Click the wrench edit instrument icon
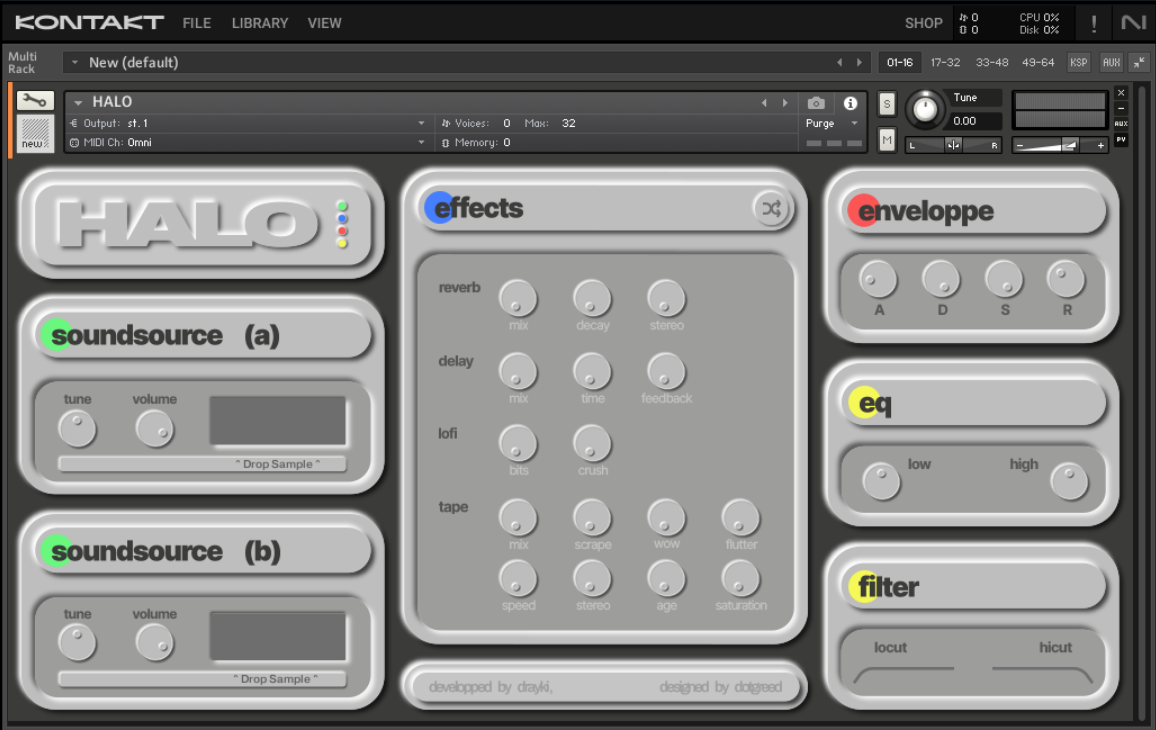Screen dimensions: 1156x730 pos(35,100)
